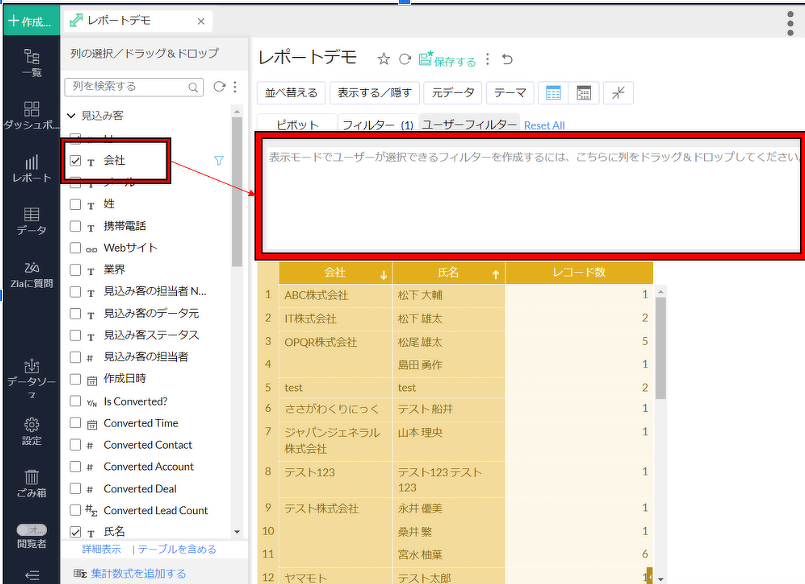Image resolution: width=805 pixels, height=584 pixels.
Task: Open 設定 gear in the sidebar
Action: [x=31, y=431]
